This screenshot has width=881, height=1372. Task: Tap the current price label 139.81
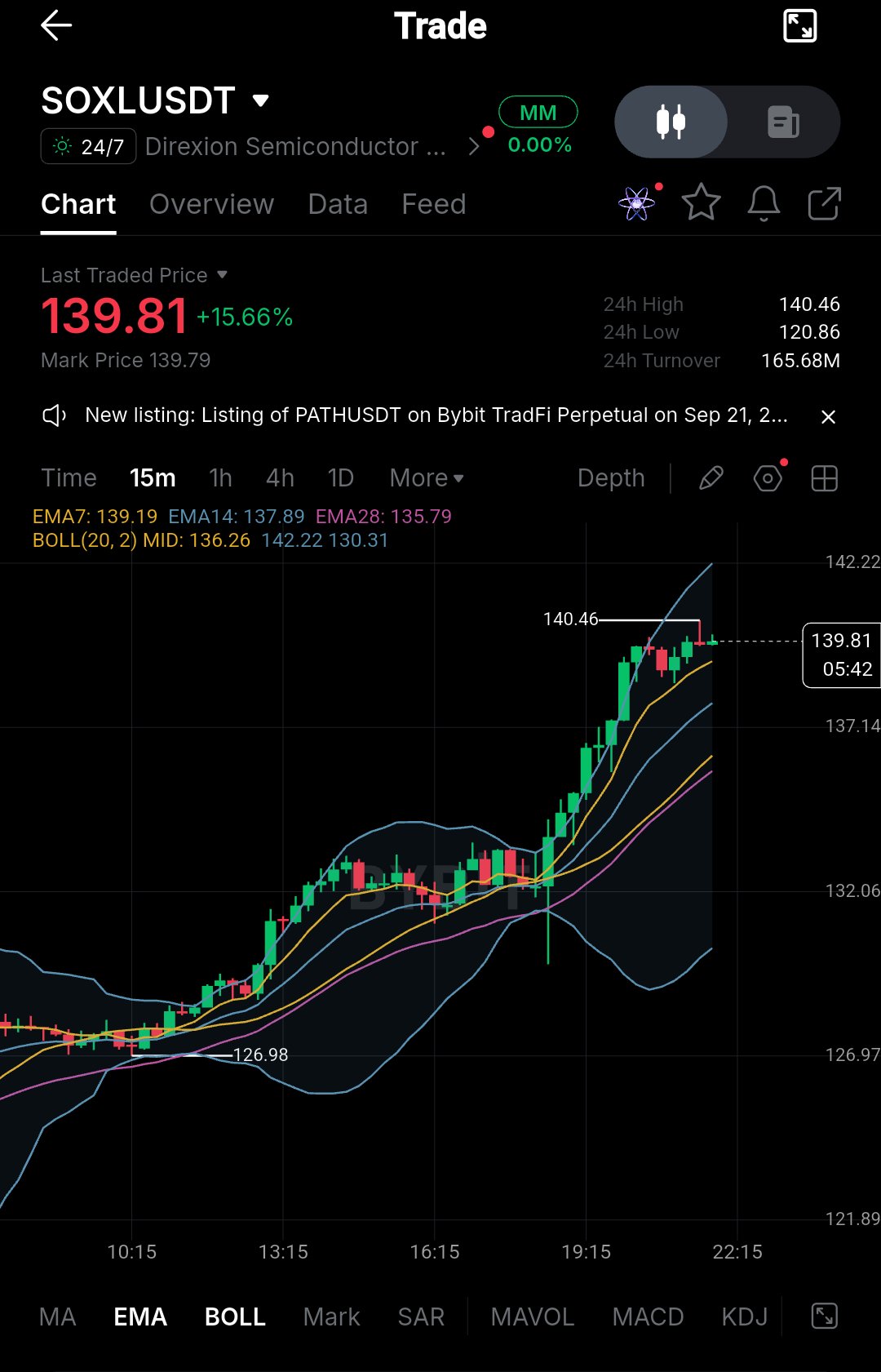coord(841,655)
